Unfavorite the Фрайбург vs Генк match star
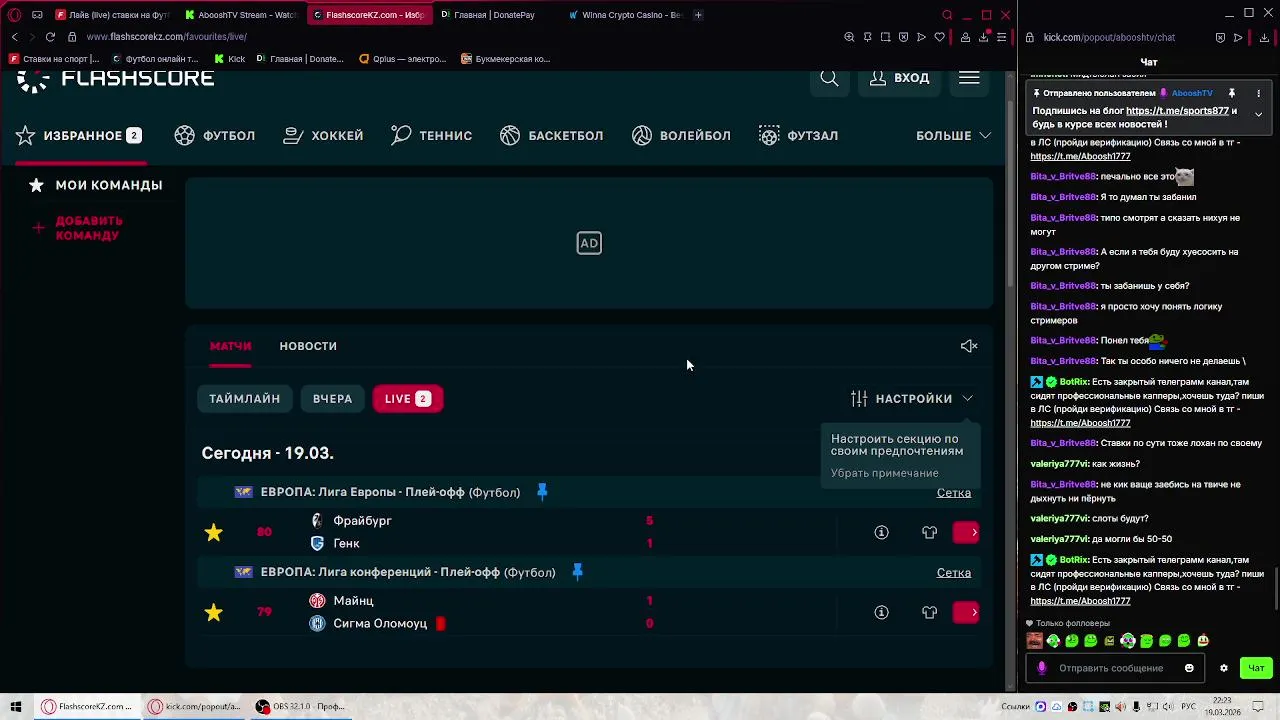 (214, 533)
